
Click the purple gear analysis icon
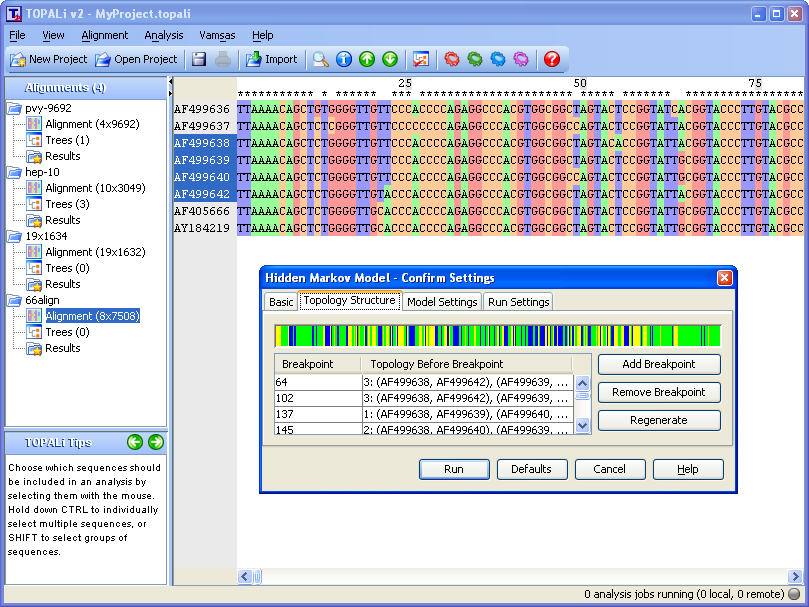[x=521, y=59]
